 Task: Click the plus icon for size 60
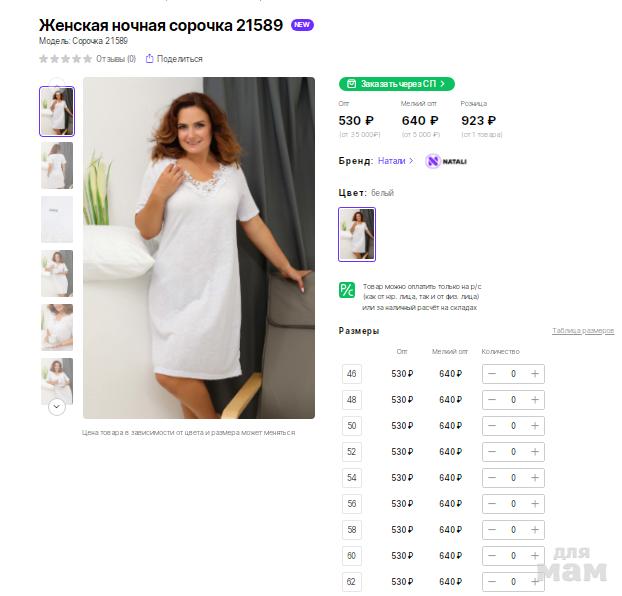click(x=535, y=556)
